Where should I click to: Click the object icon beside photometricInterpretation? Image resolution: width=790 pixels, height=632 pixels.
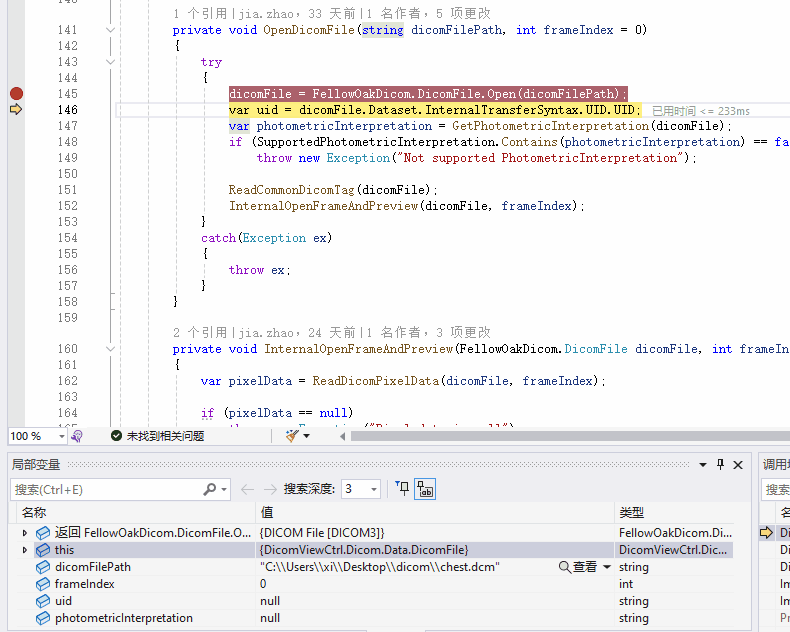43,618
